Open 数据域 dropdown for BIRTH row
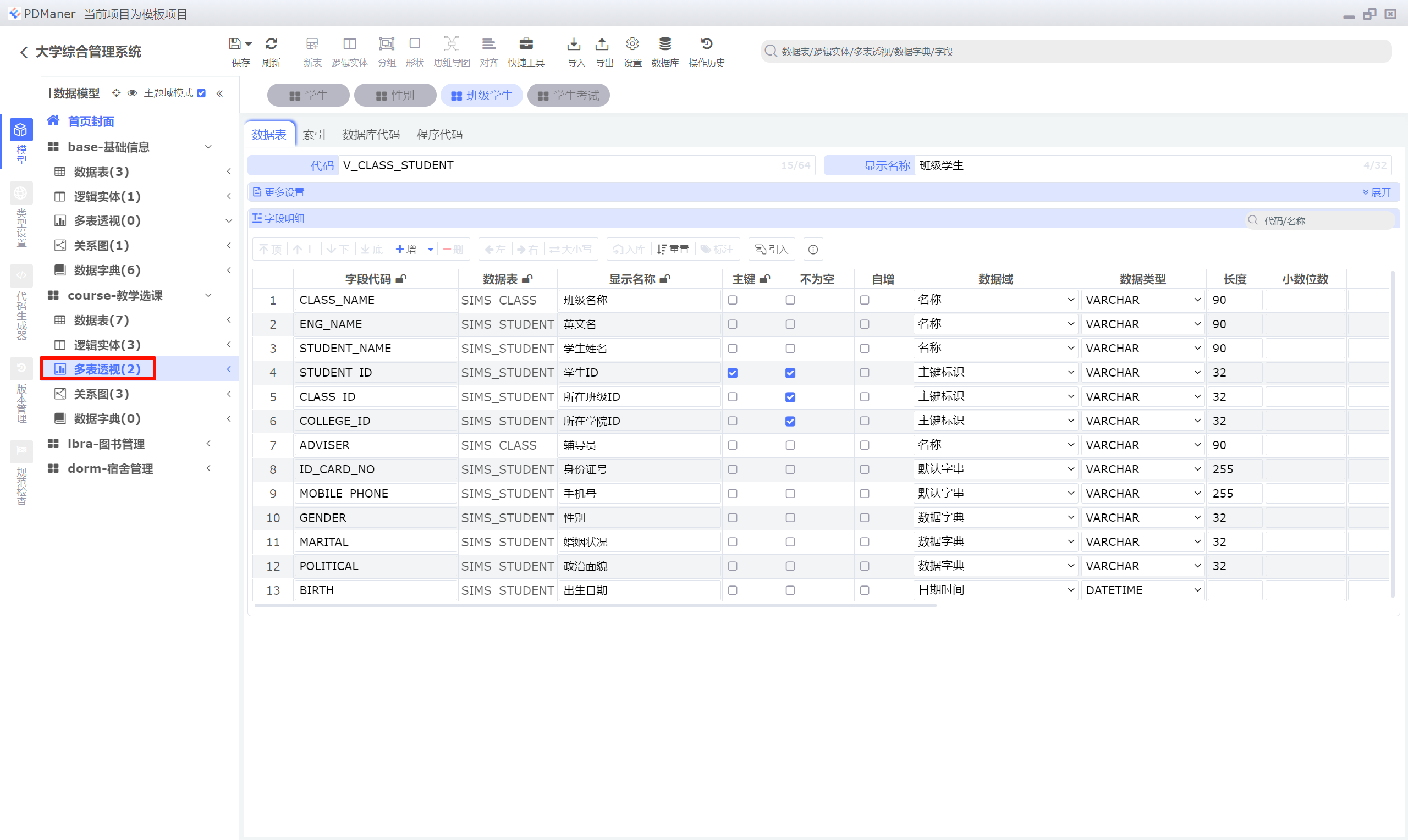 [x=996, y=590]
